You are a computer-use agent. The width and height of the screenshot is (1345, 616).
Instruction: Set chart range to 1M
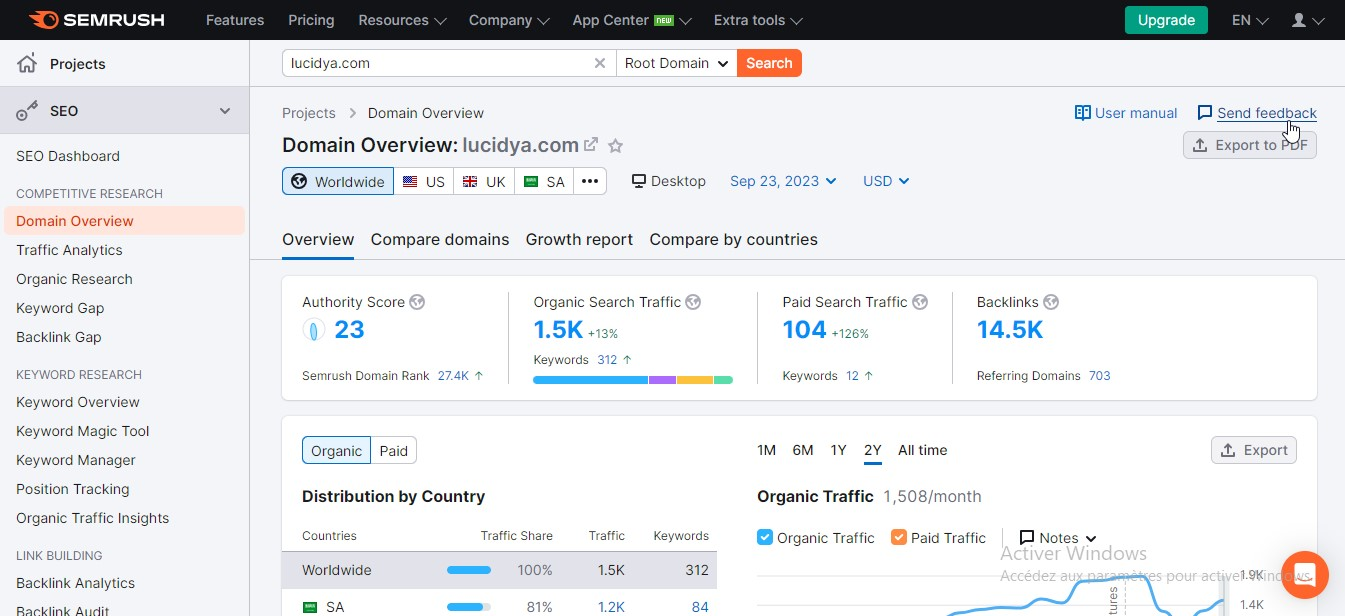tap(767, 450)
